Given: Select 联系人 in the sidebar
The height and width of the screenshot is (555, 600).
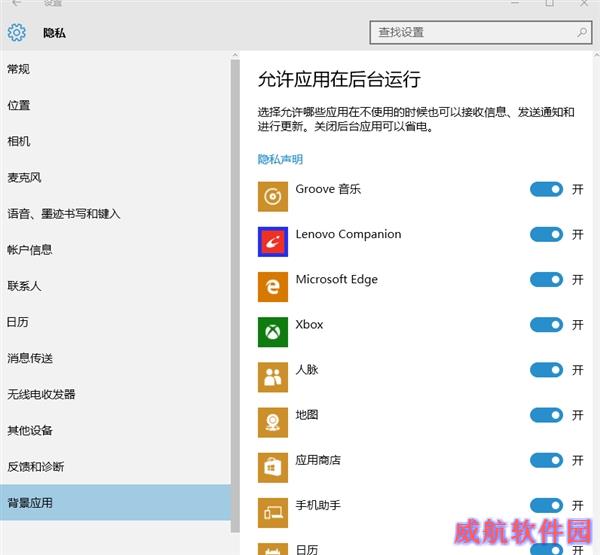Looking at the screenshot, I should pos(115,286).
